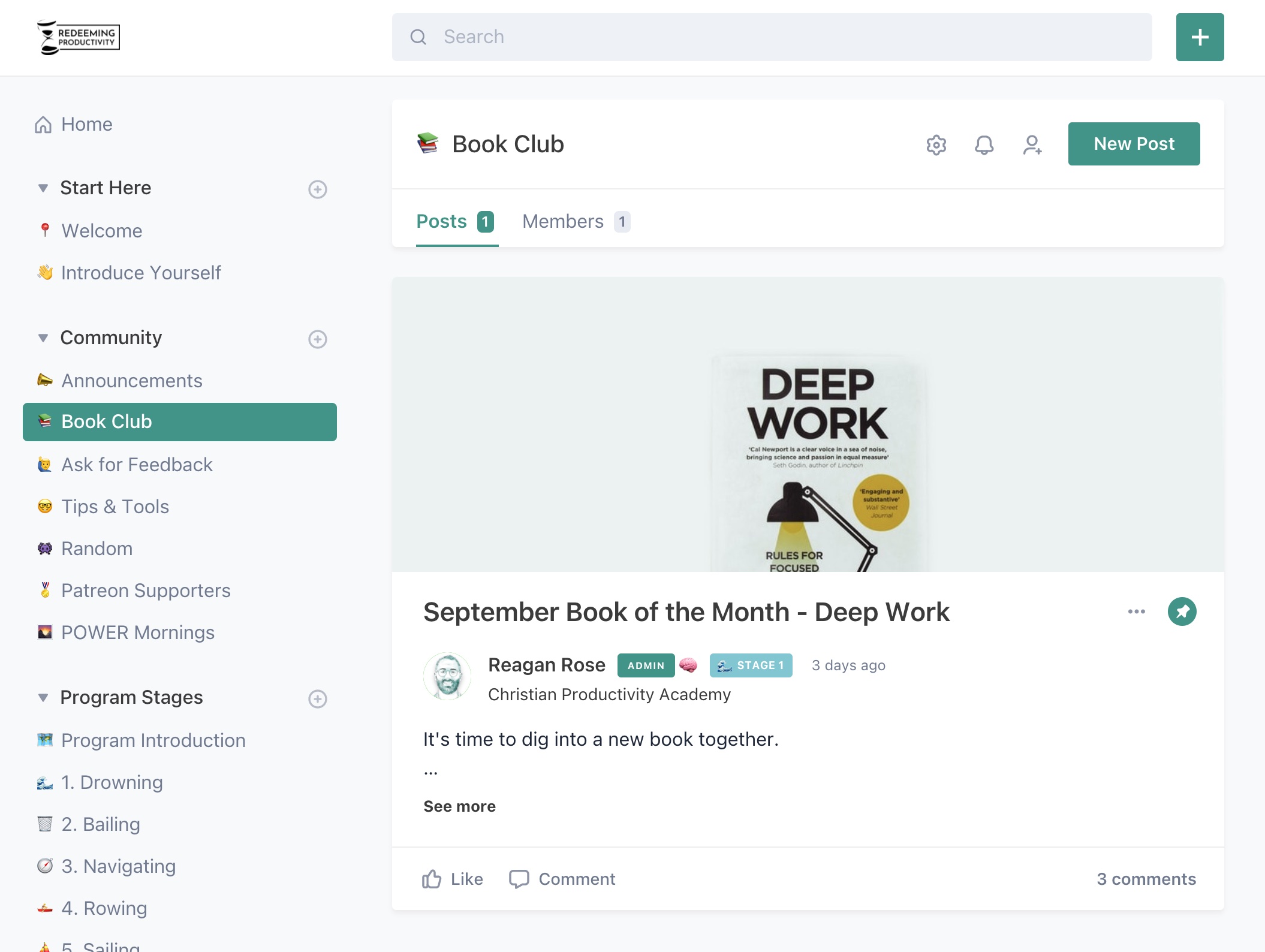Open Patreon Supporters space

[x=146, y=591]
